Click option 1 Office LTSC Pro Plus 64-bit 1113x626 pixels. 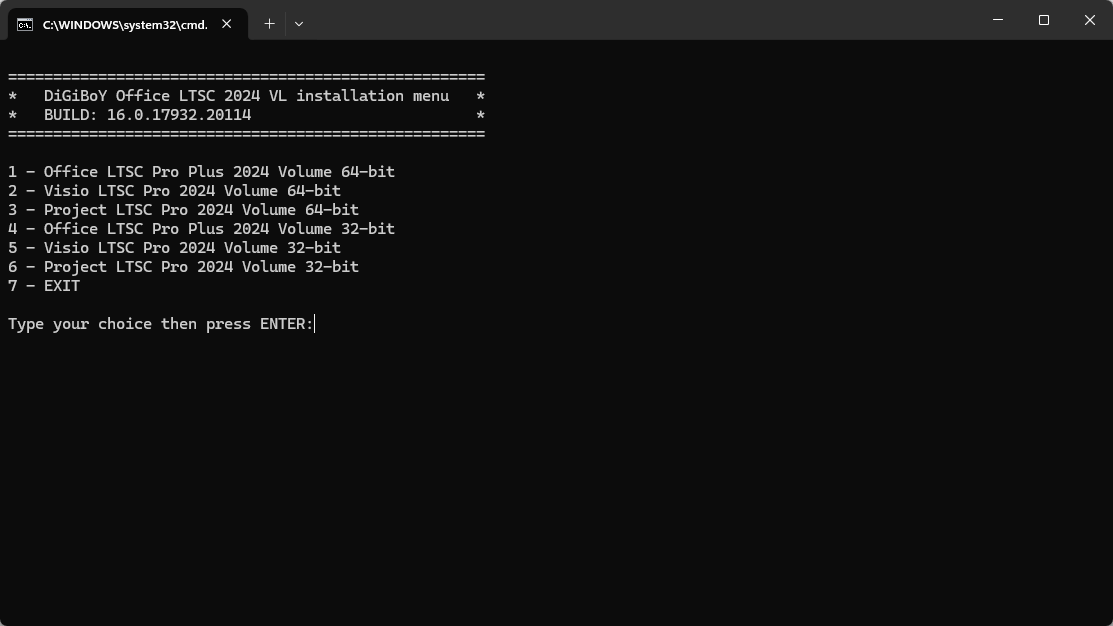pos(202,172)
